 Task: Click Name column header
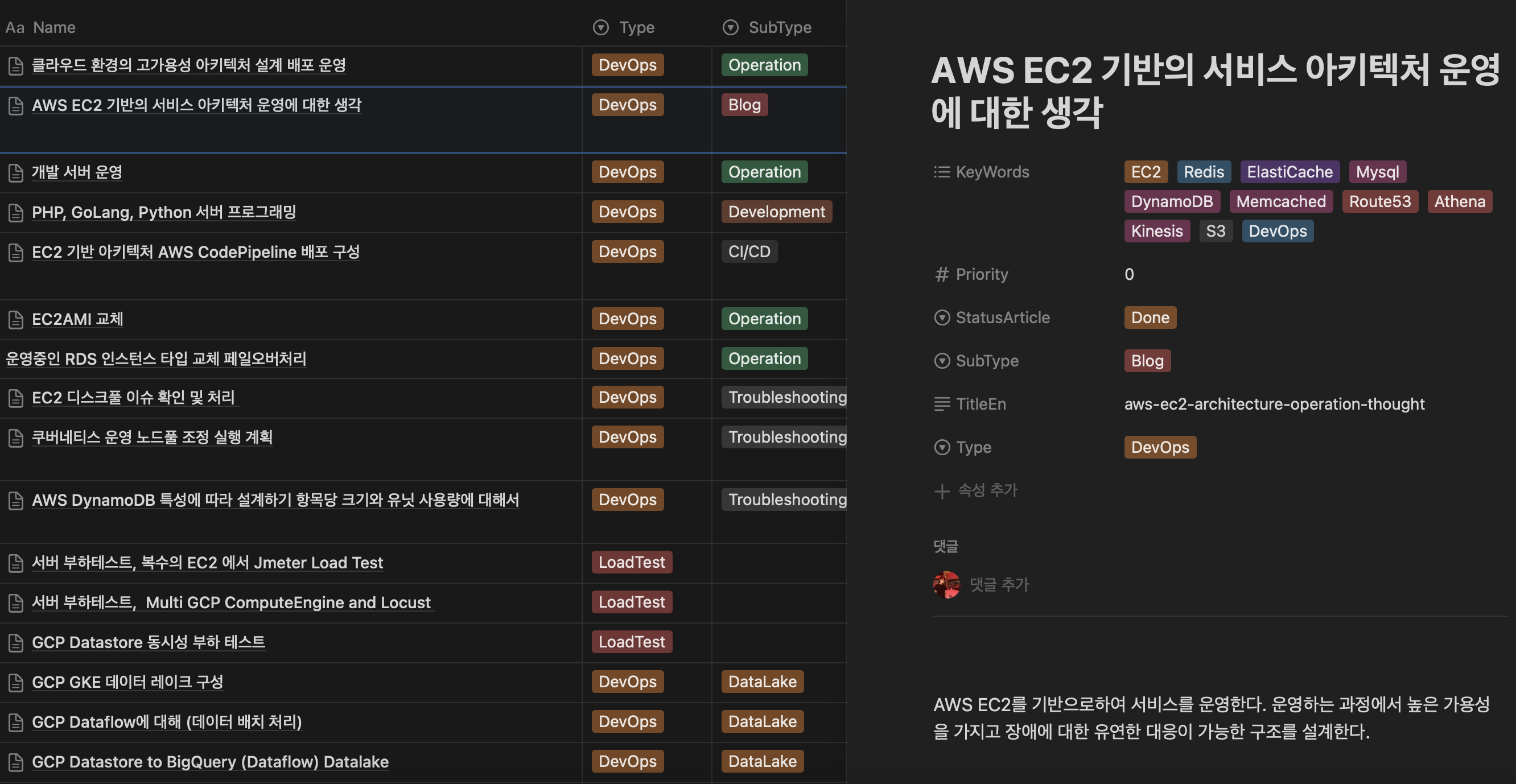pyautogui.click(x=40, y=28)
